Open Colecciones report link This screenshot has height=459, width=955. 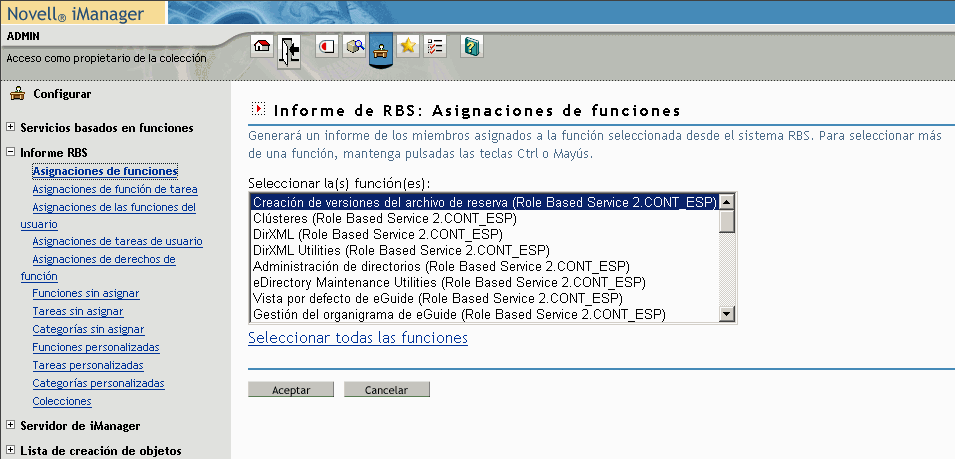click(62, 401)
